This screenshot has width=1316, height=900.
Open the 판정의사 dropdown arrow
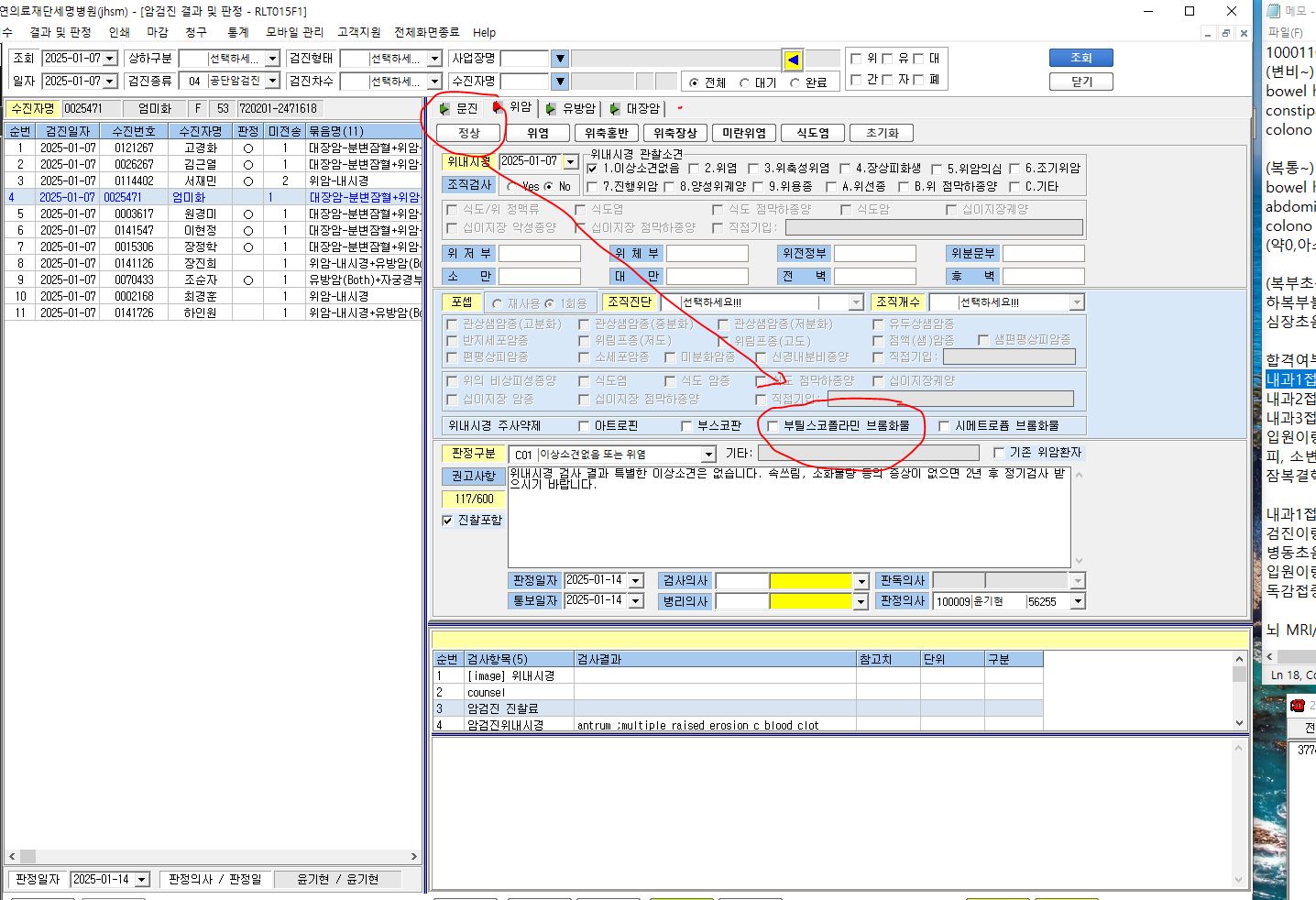pyautogui.click(x=1078, y=601)
